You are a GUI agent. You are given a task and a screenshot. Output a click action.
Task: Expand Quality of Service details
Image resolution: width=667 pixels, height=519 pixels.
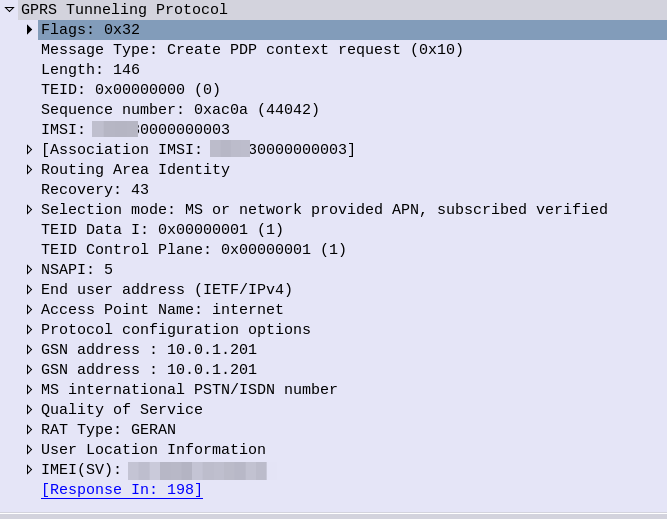pyautogui.click(x=30, y=410)
